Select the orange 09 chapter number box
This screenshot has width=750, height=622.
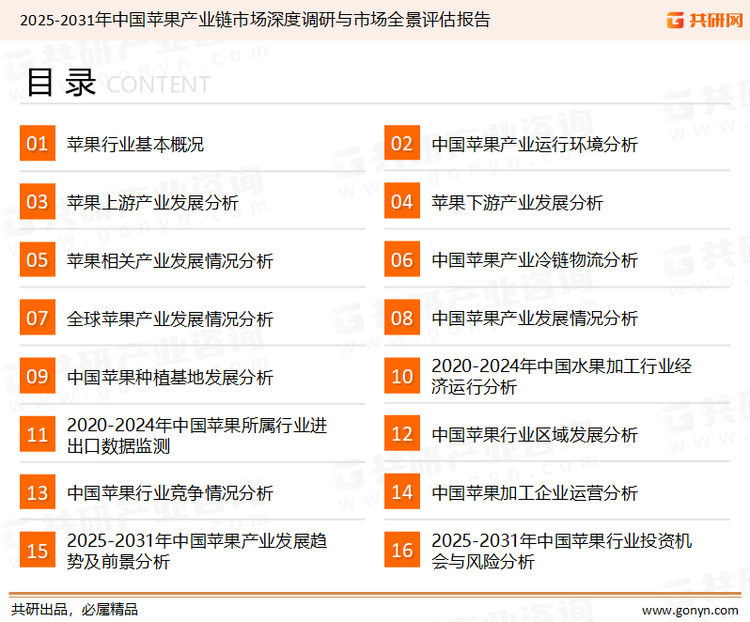37,376
